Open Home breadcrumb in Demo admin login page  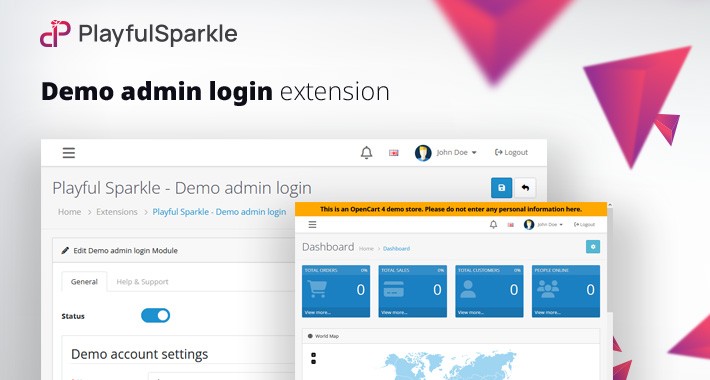tap(69, 212)
